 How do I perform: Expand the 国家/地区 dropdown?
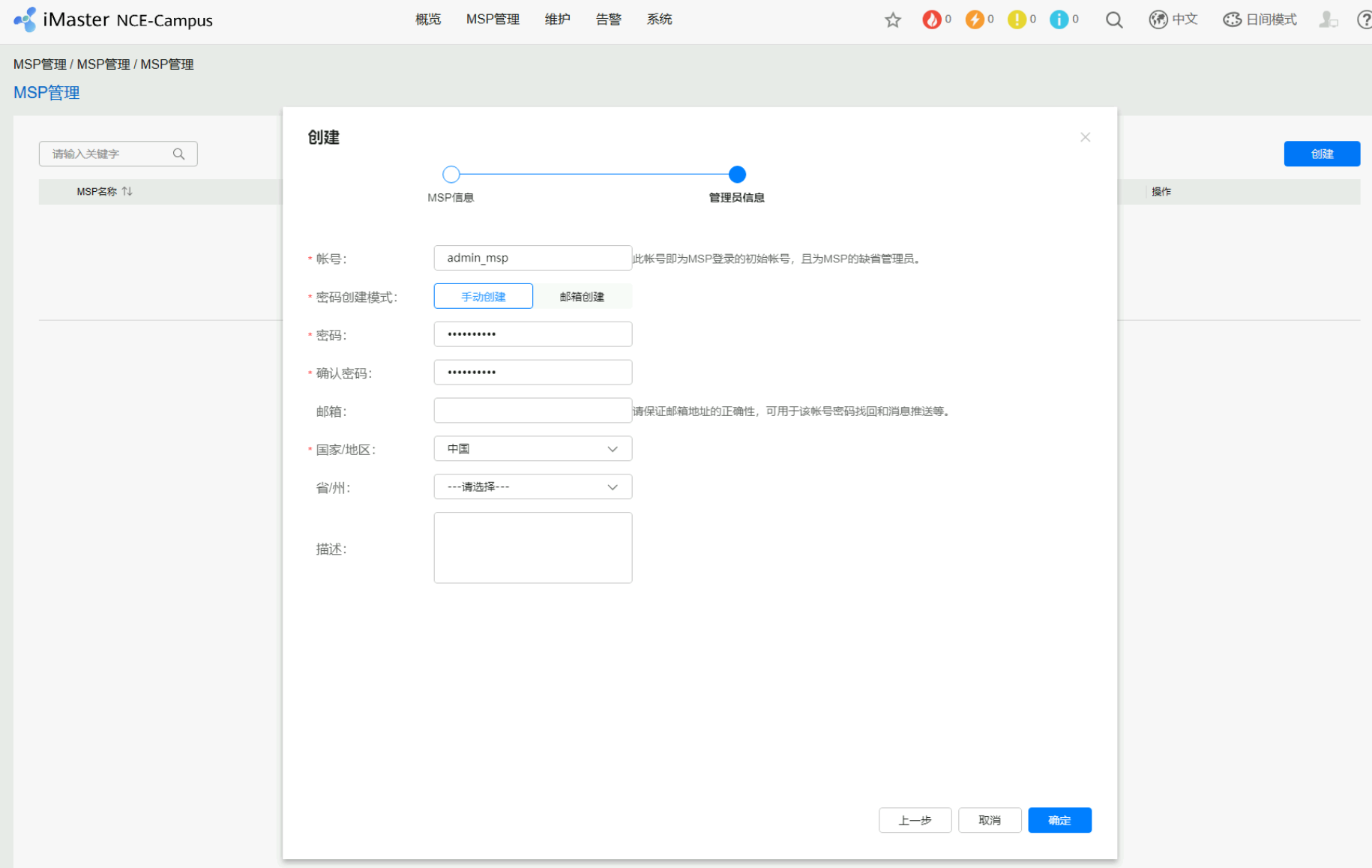532,449
